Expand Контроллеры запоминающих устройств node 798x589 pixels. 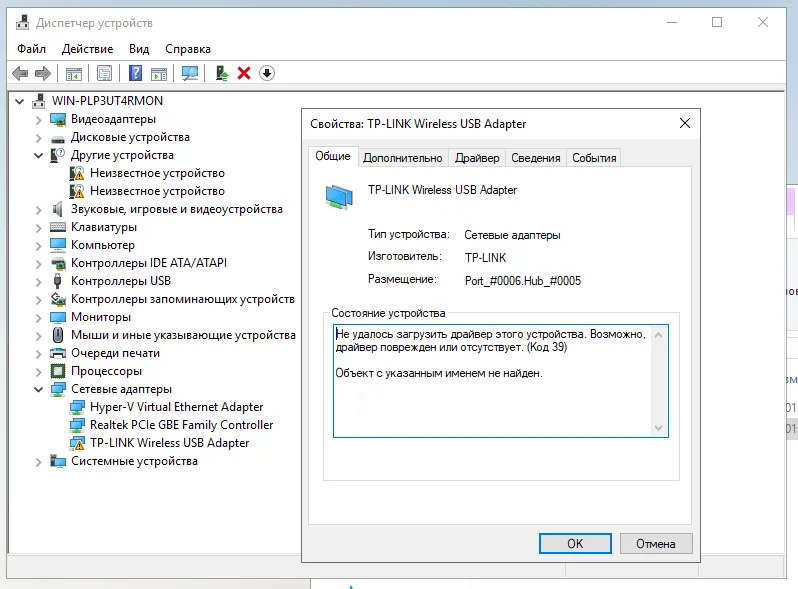(x=39, y=299)
